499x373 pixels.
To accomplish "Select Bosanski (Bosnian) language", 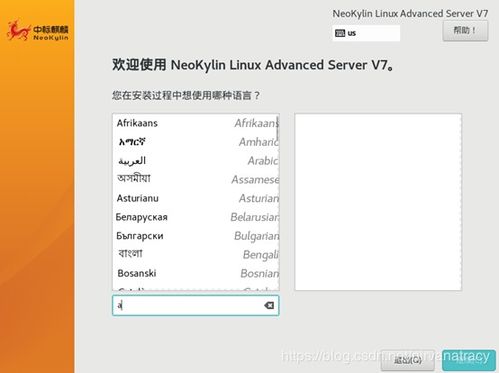I will pyautogui.click(x=196, y=273).
